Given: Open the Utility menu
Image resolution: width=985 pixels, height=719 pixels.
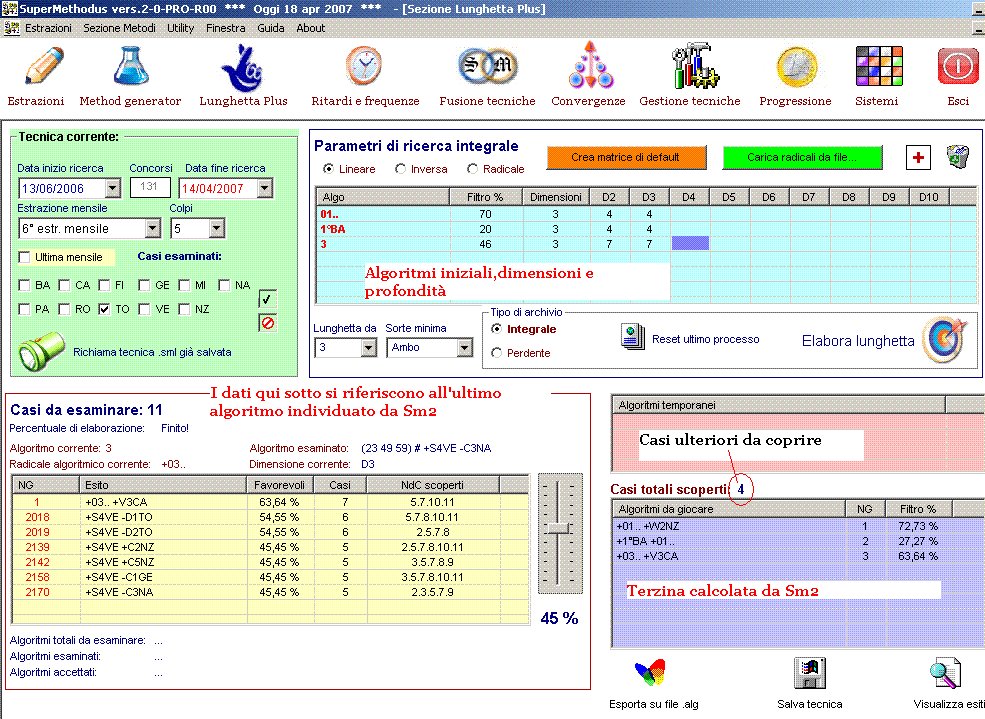Looking at the screenshot, I should point(180,28).
